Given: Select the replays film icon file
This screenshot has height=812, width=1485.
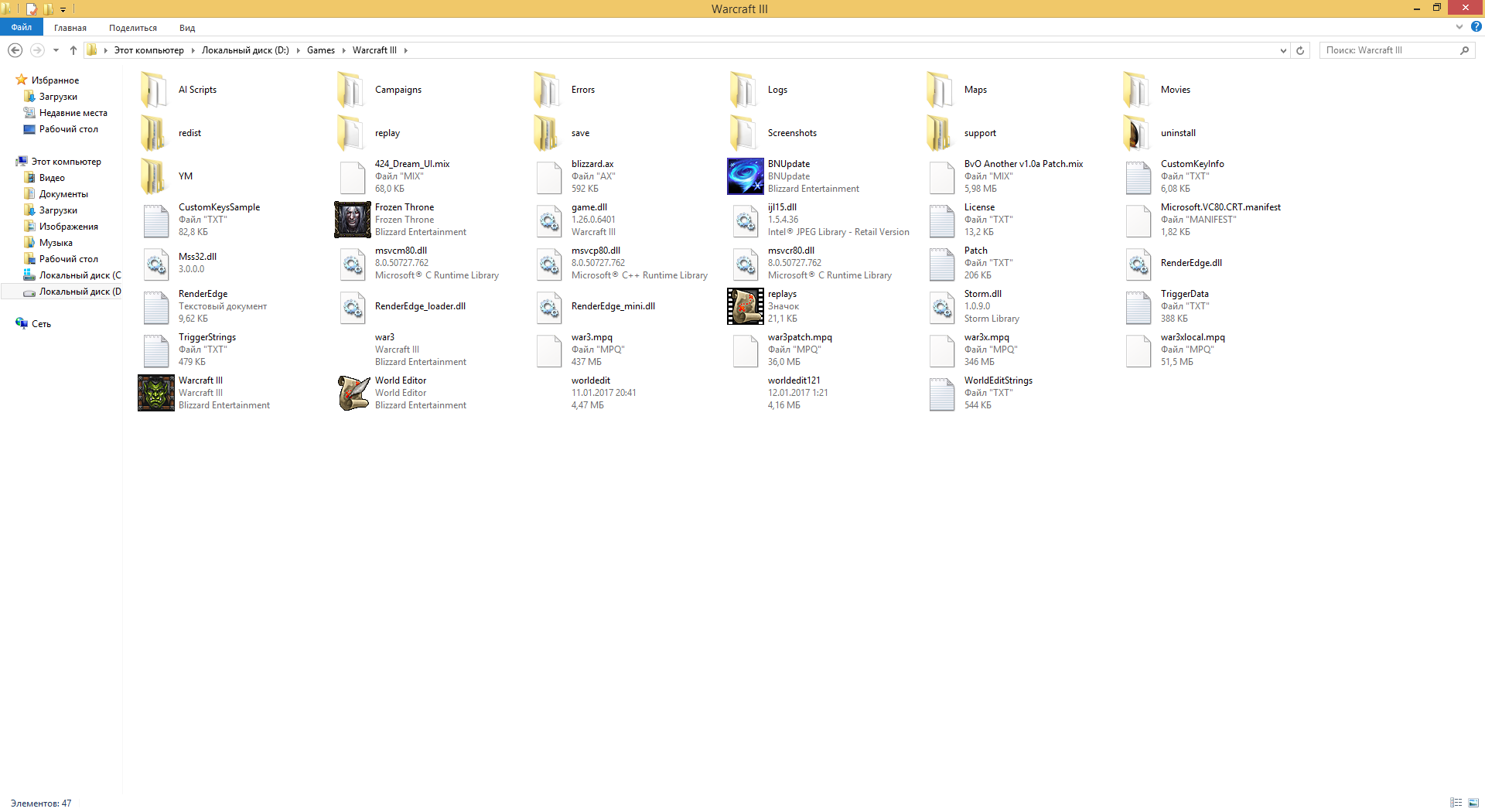Looking at the screenshot, I should [746, 306].
